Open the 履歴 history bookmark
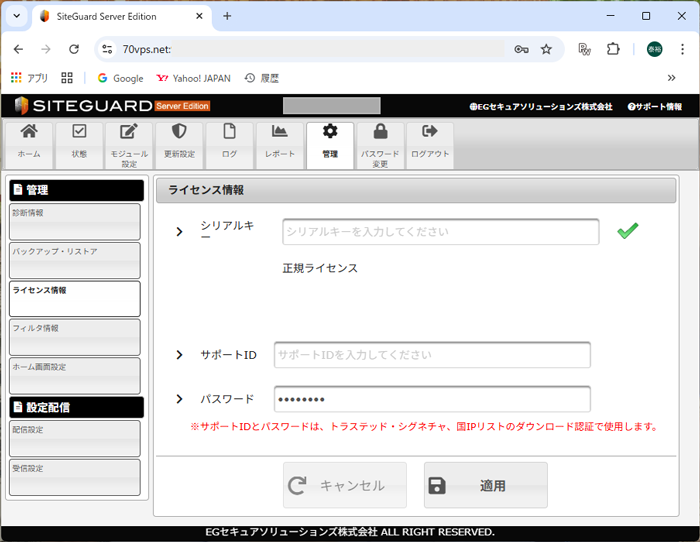Screen dimensions: 700x542 [262, 78]
